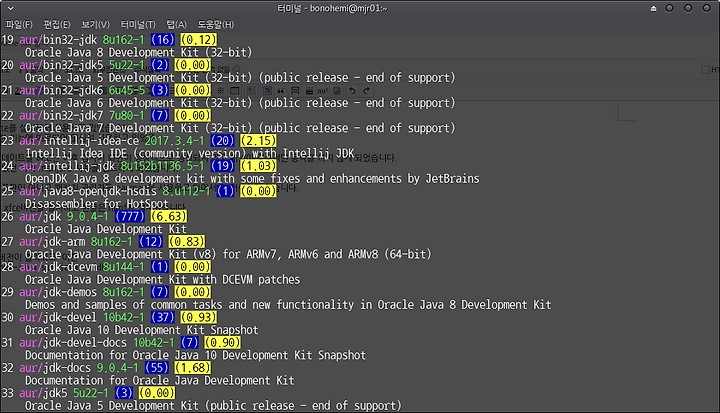
Task: Click package name aur/intellij-jdk
Action: (x=67, y=166)
